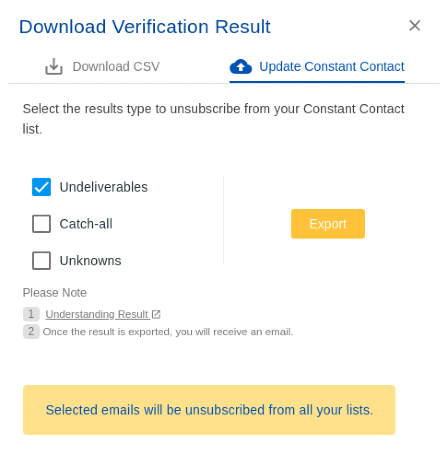Enable the Catch-all checkbox
448x467 pixels.
coord(41,224)
